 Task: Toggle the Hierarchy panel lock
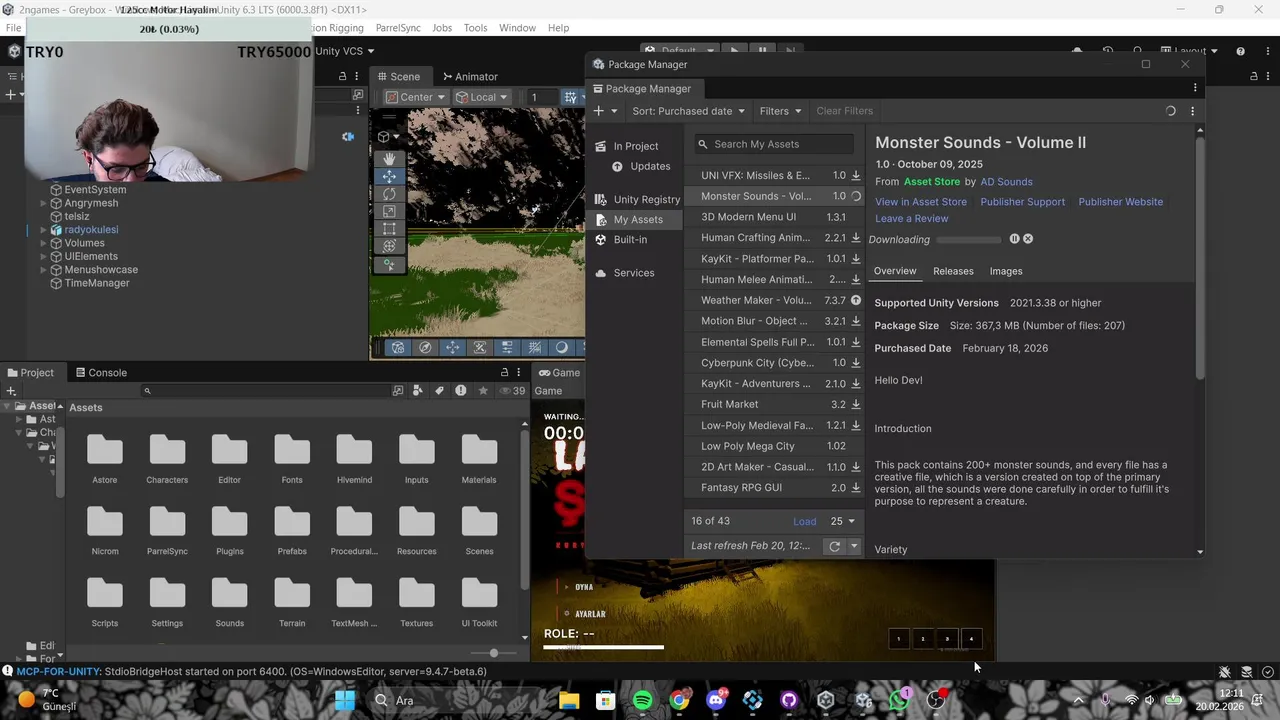pos(342,77)
